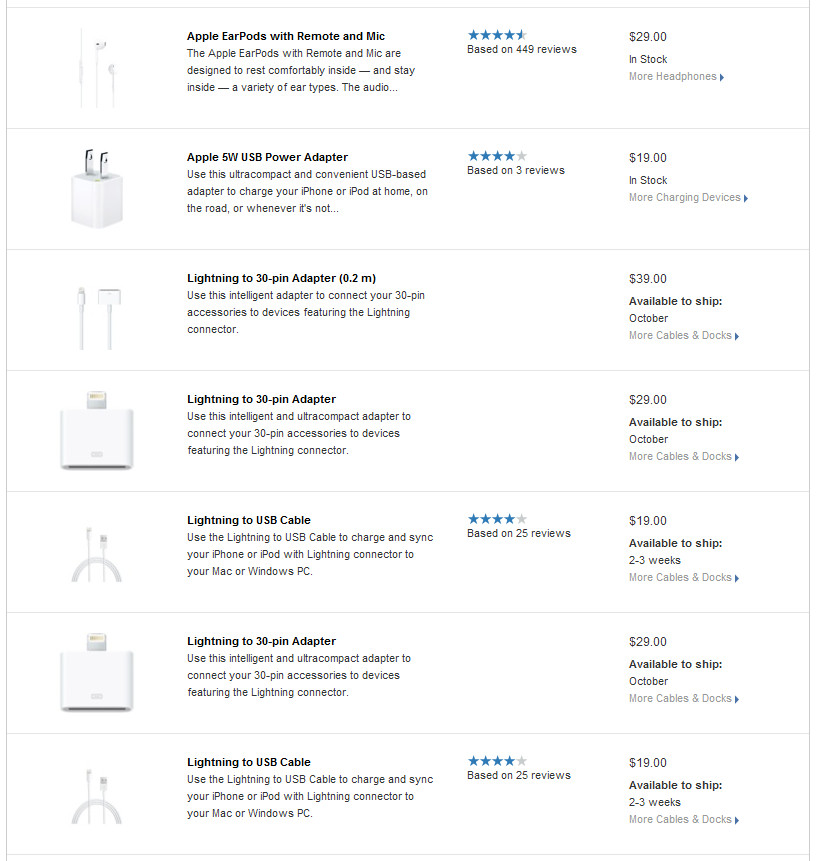This screenshot has width=816, height=861.
Task: View the 'Based on 3 reviews' text
Action: (x=515, y=170)
